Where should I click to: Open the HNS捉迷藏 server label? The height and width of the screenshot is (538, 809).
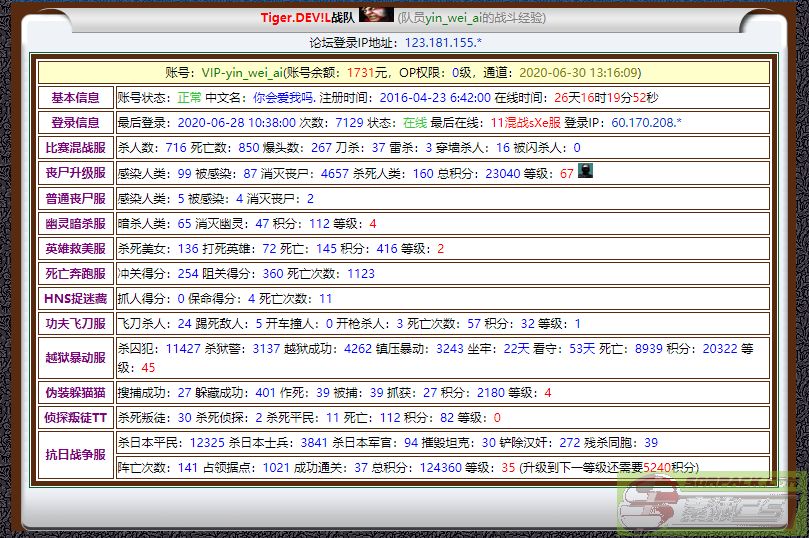click(75, 298)
